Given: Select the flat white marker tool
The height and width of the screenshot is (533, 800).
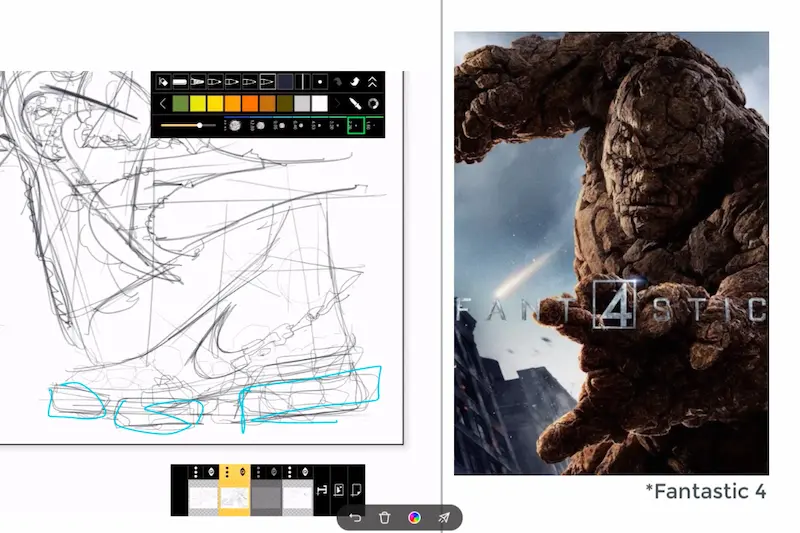Looking at the screenshot, I should tap(180, 82).
